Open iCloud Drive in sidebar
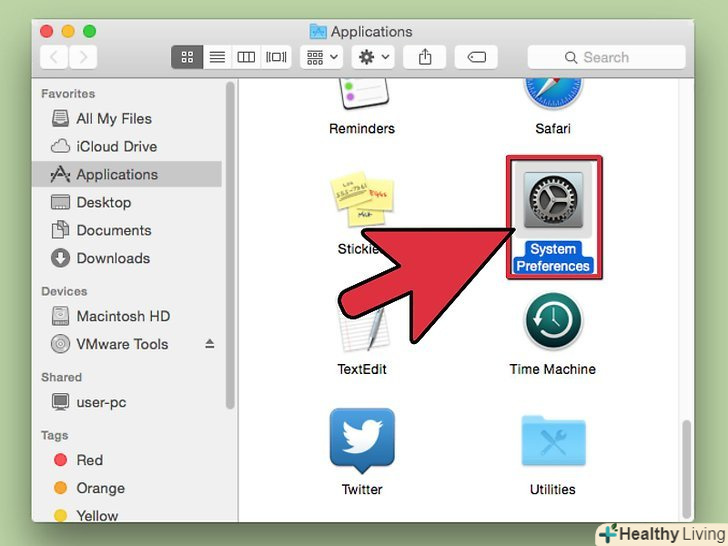728x546 pixels. (127, 147)
